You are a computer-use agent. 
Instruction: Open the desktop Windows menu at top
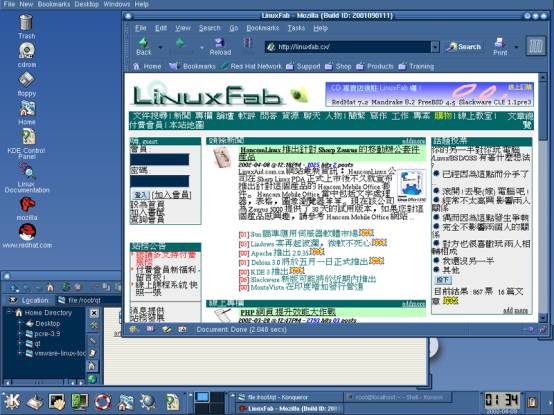117,4
